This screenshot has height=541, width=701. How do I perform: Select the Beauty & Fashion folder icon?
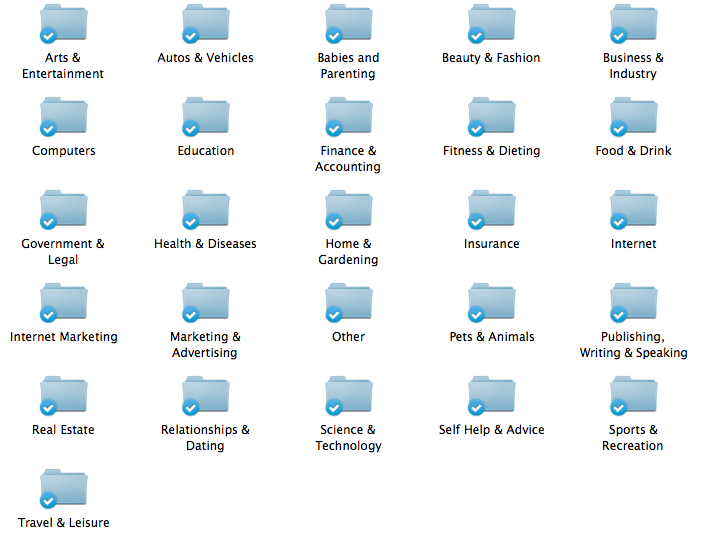click(x=492, y=24)
